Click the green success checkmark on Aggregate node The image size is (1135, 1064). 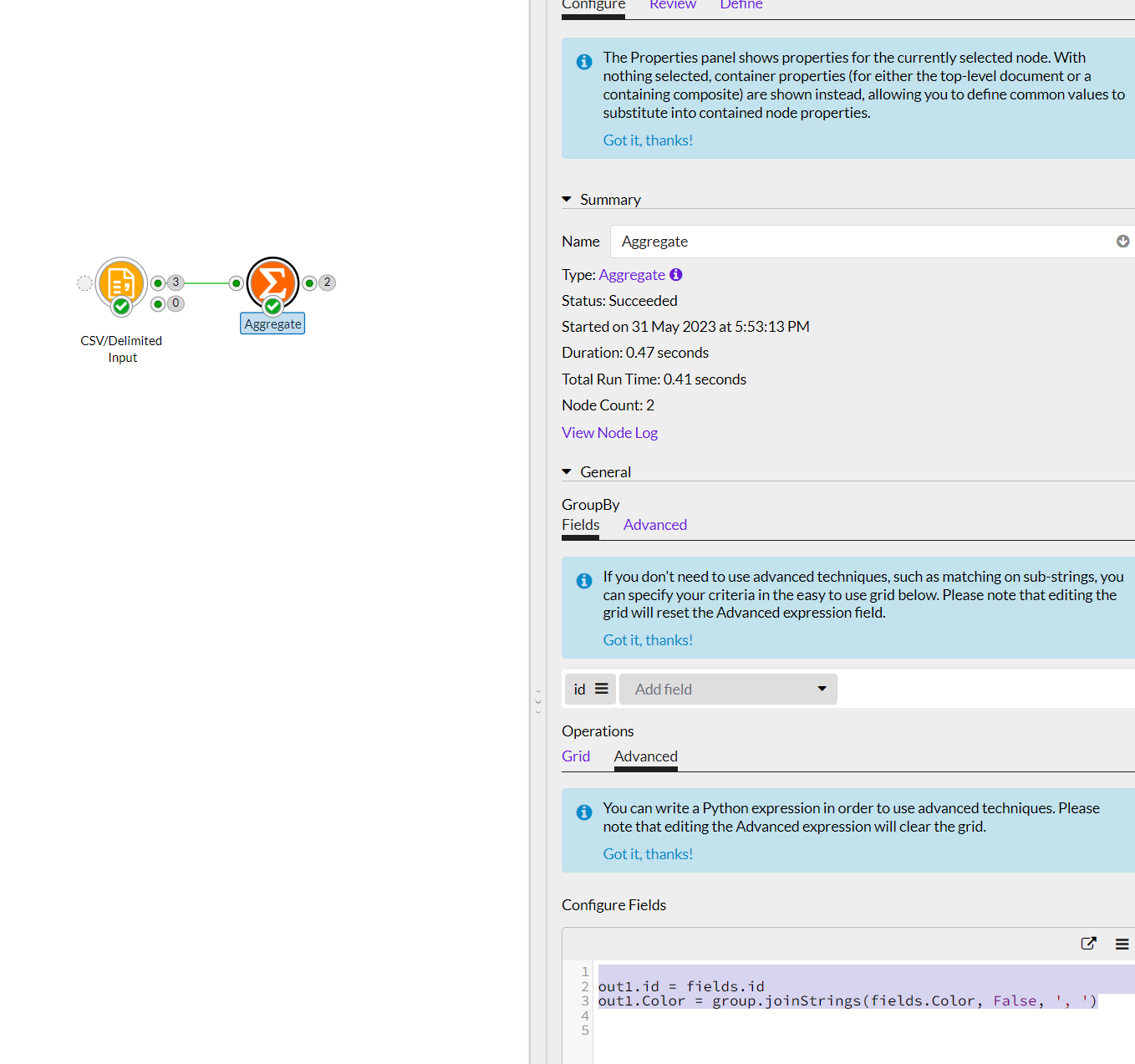[x=272, y=306]
